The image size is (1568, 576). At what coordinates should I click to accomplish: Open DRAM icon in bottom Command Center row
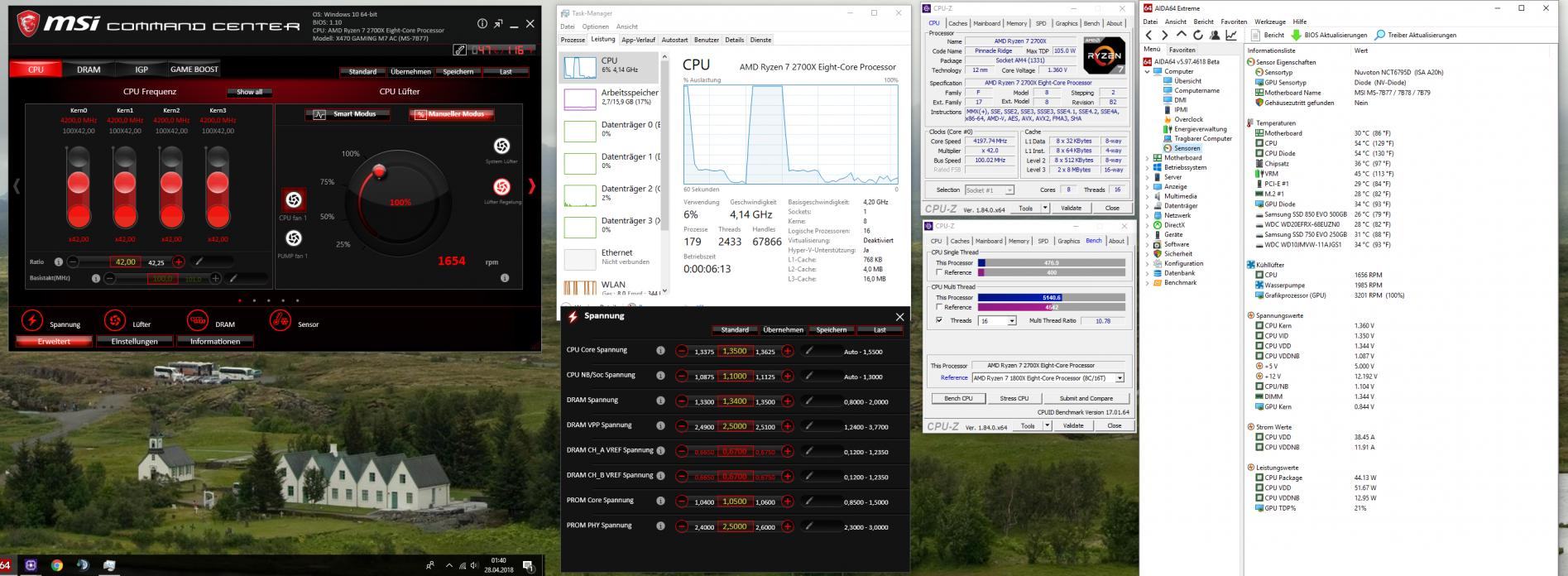[x=198, y=321]
